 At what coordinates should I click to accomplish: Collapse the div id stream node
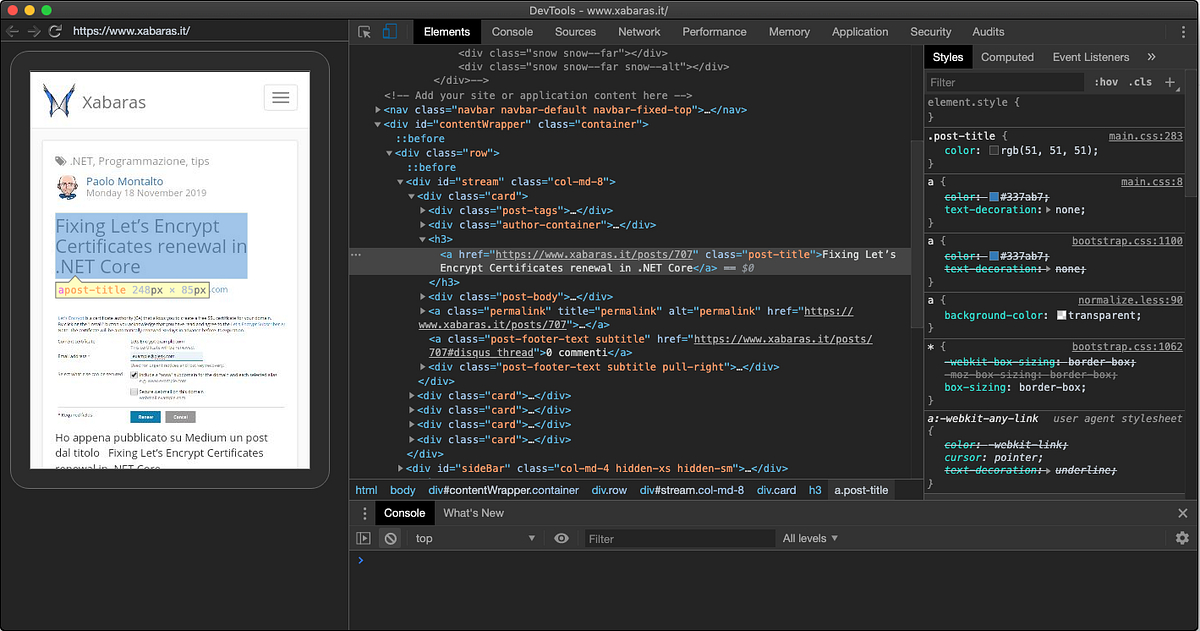400,182
